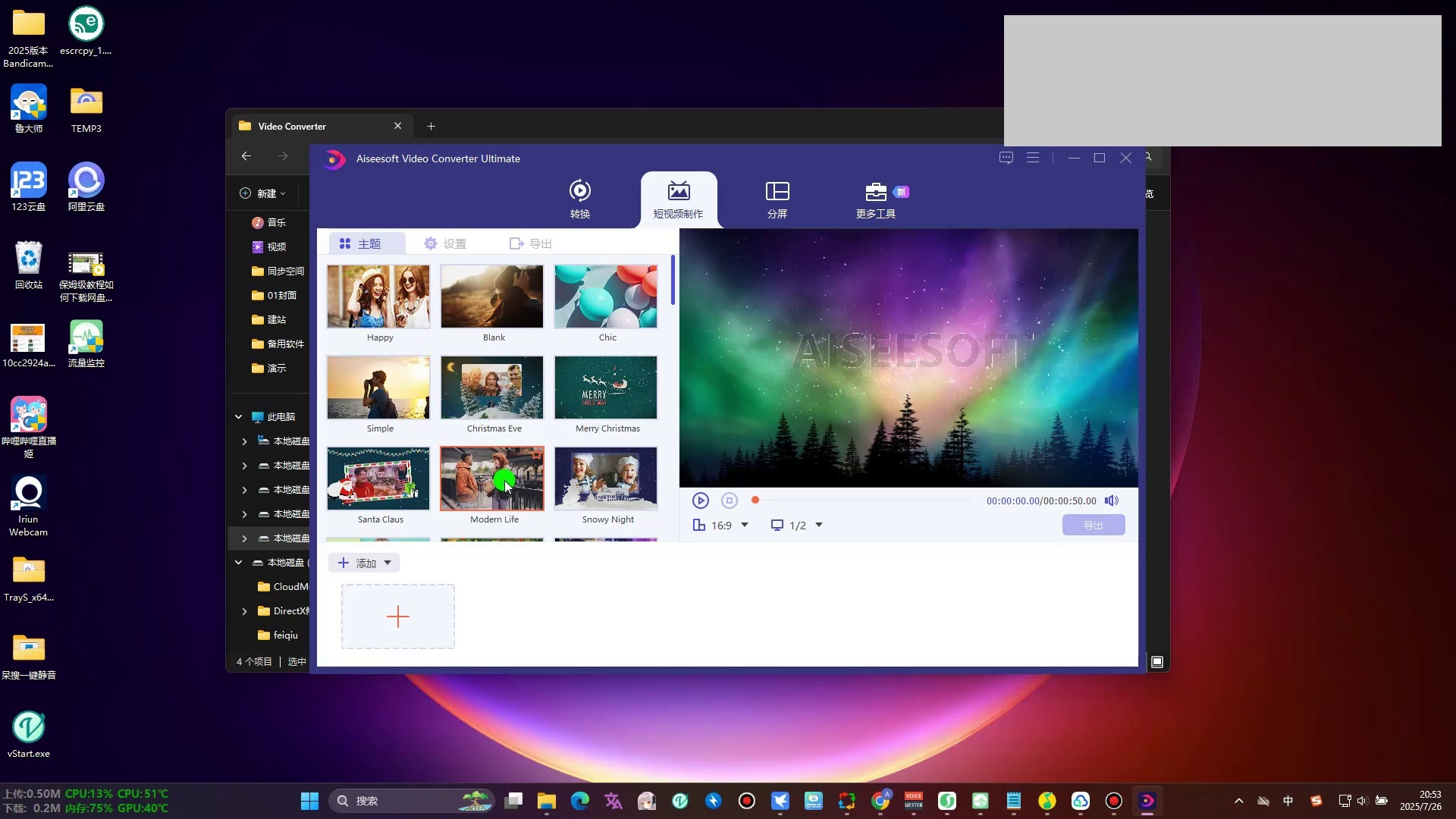Mute preview with the volume icon
Viewport: 1456px width, 819px height.
(x=1111, y=500)
